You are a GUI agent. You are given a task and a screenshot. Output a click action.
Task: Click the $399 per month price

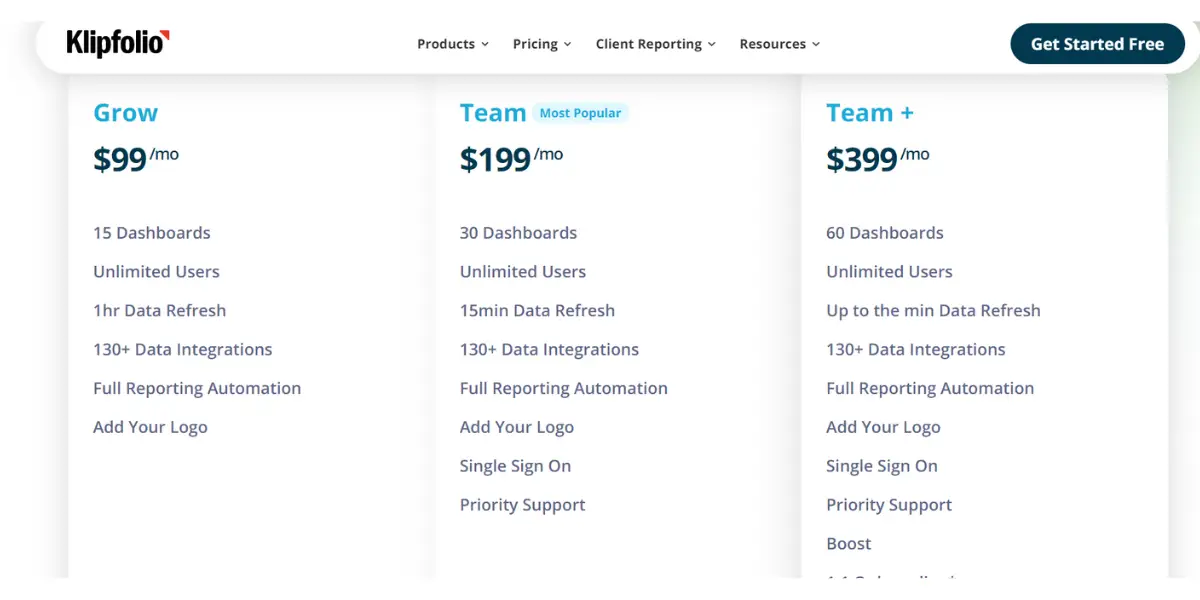[x=878, y=158]
